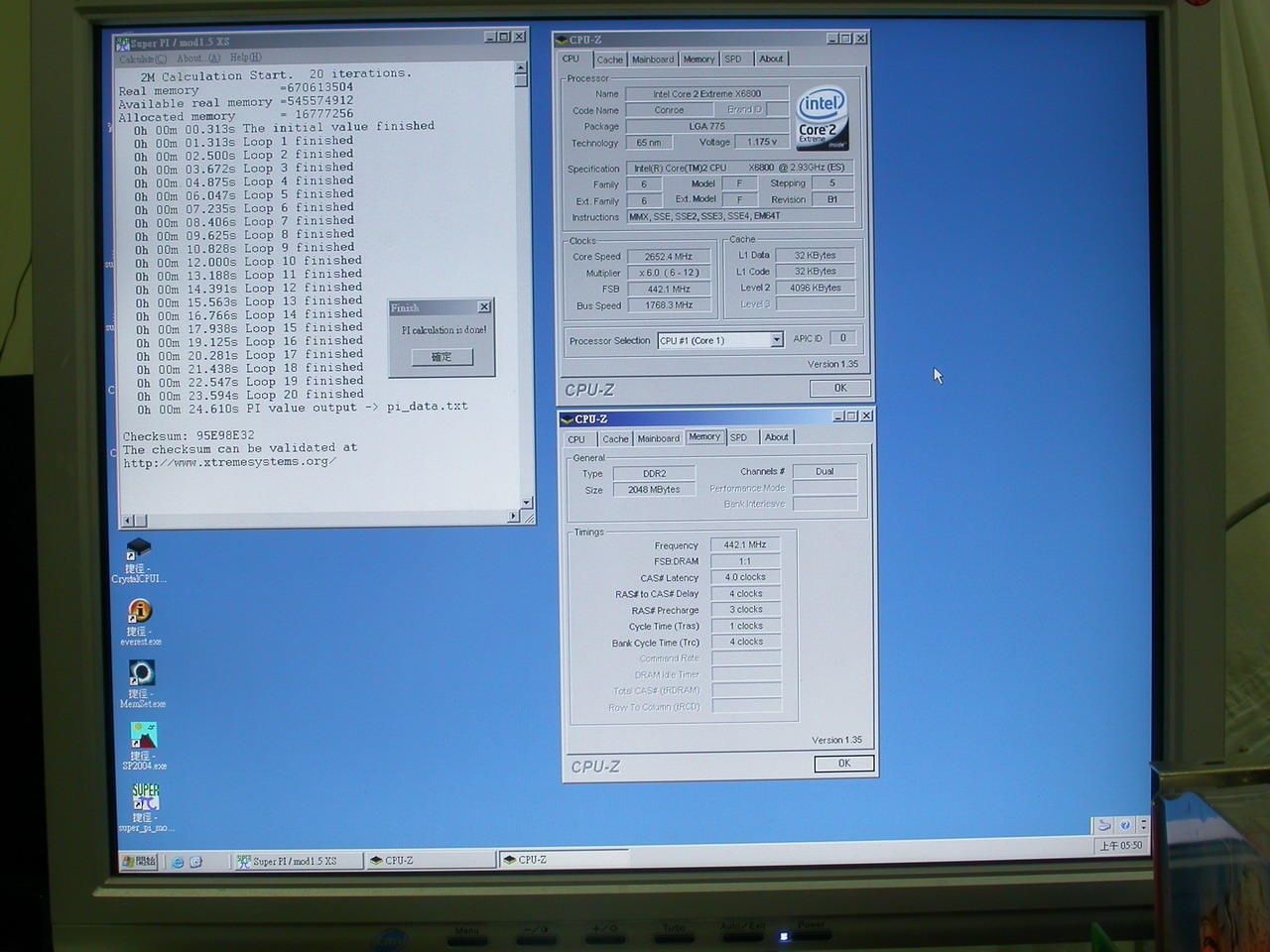Click the language bar input method icon
The width and height of the screenshot is (1270, 952).
coord(1103,825)
